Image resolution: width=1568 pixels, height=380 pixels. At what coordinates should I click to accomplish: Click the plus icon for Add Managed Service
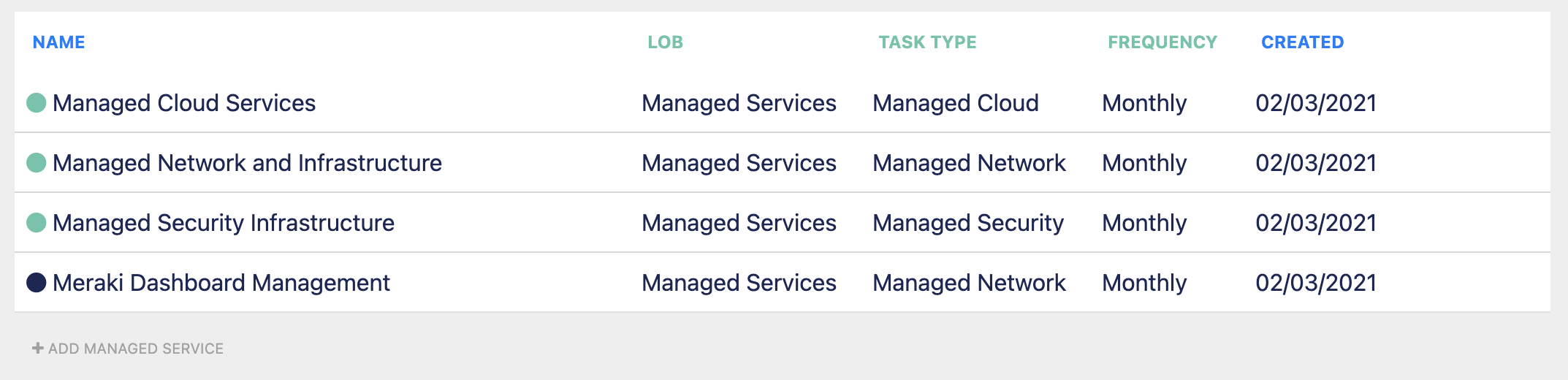tap(38, 349)
